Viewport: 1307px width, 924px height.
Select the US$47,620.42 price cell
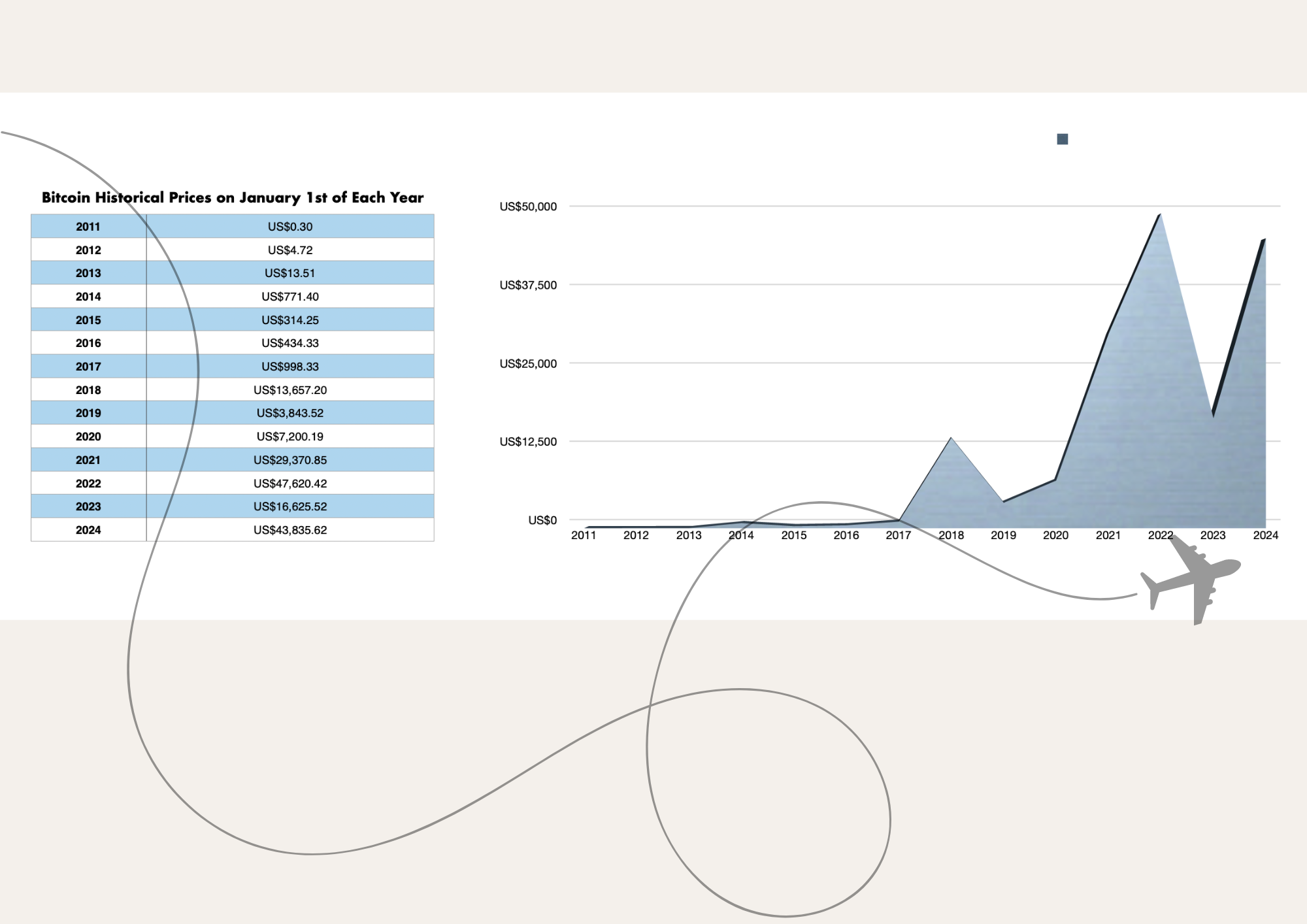click(x=290, y=483)
